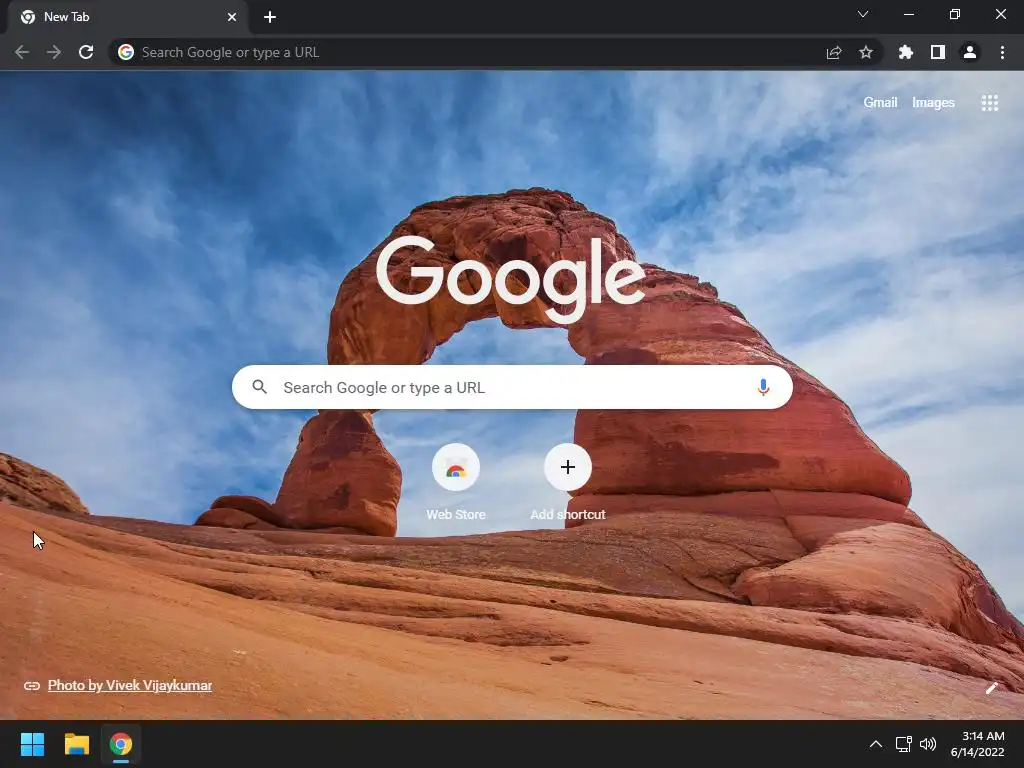Click the magnifier icon in search box
This screenshot has height=768, width=1024.
(259, 387)
